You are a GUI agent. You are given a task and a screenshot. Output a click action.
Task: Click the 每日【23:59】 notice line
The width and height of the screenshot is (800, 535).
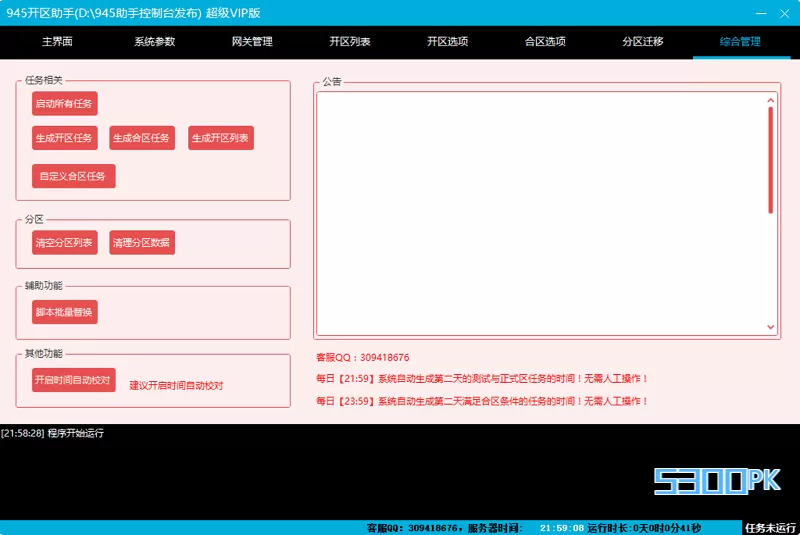click(x=482, y=401)
